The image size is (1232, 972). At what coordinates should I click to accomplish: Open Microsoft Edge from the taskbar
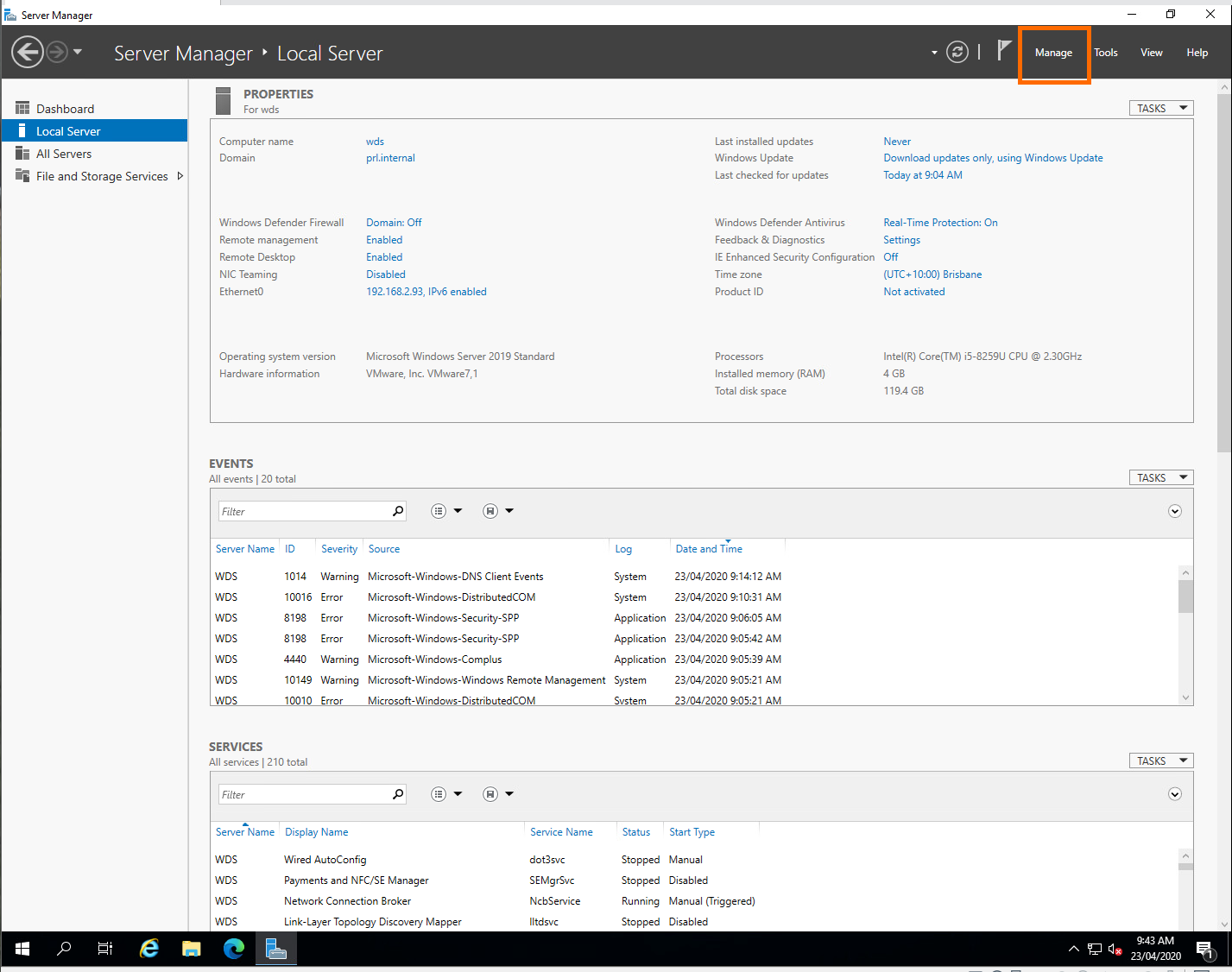pyautogui.click(x=234, y=949)
